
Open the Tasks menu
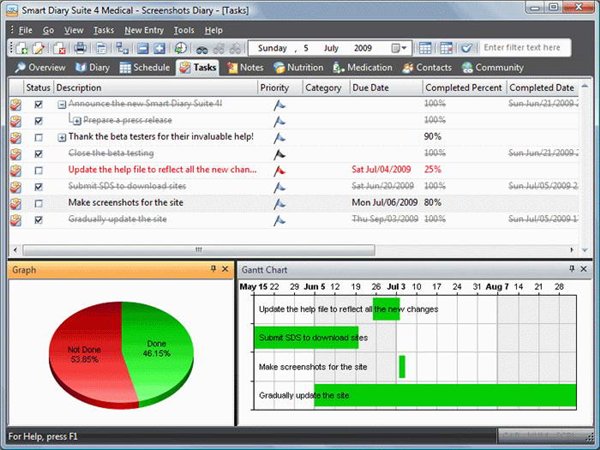104,30
